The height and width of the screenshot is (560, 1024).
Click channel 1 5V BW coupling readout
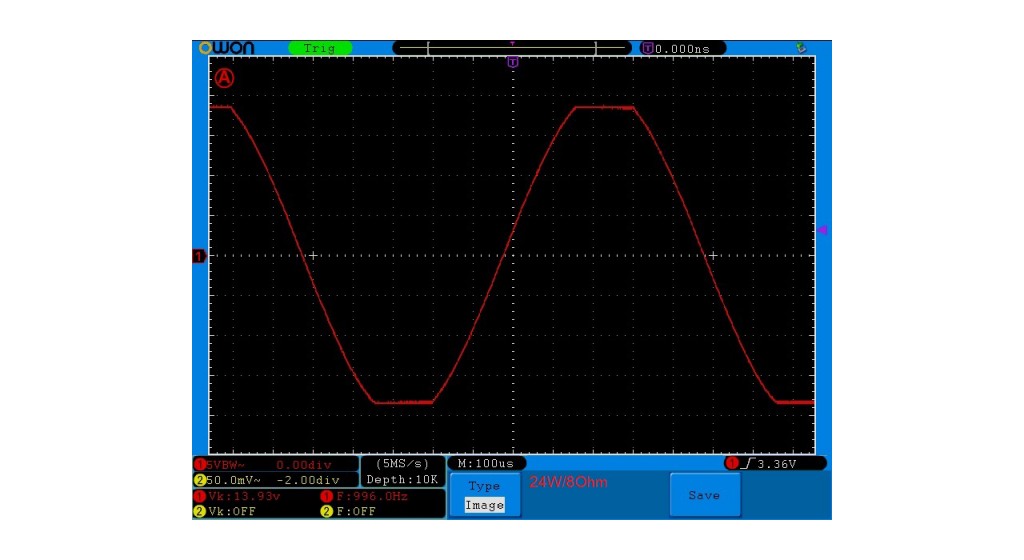pos(225,465)
